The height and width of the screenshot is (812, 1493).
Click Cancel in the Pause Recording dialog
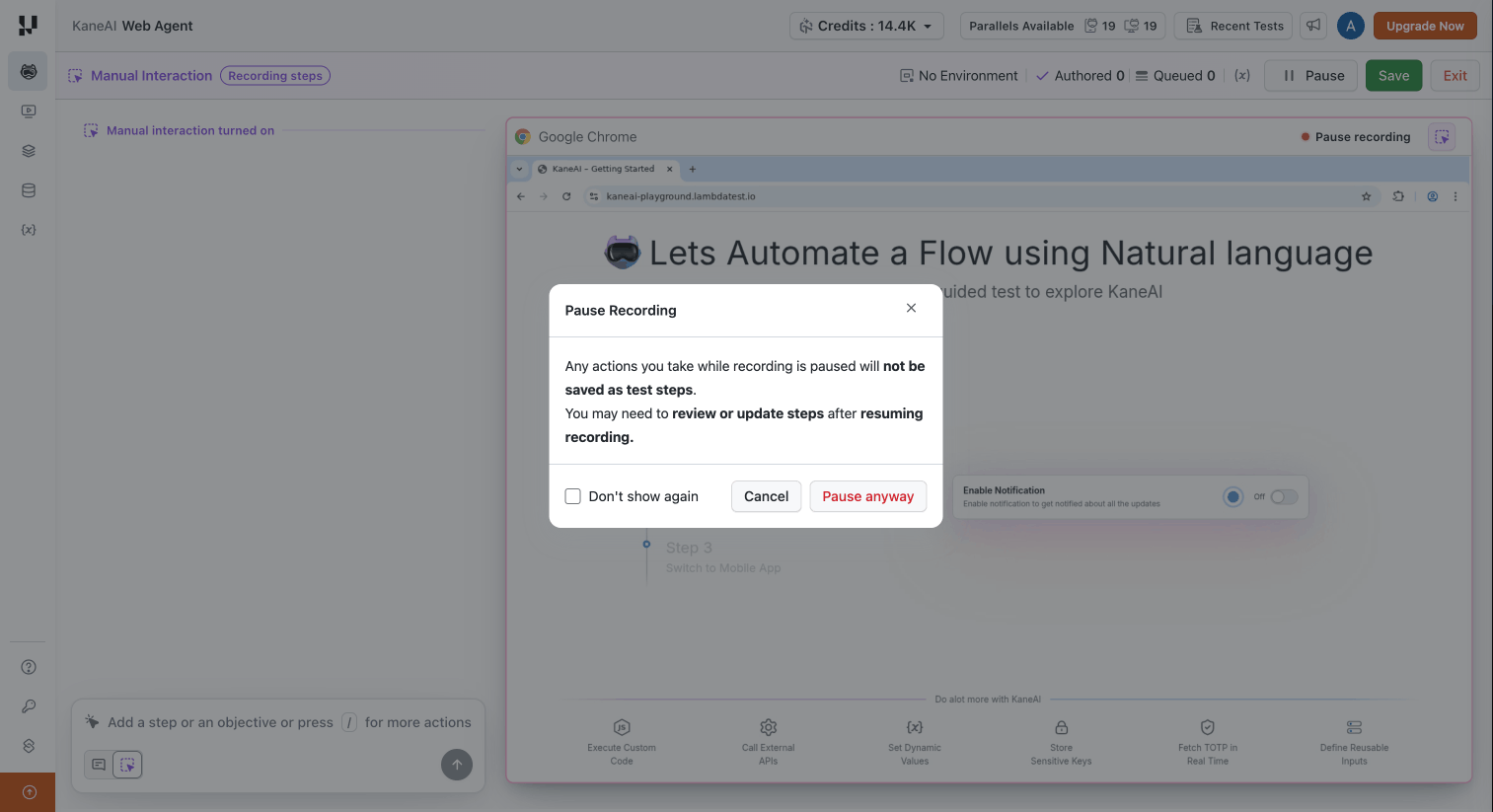coord(766,496)
